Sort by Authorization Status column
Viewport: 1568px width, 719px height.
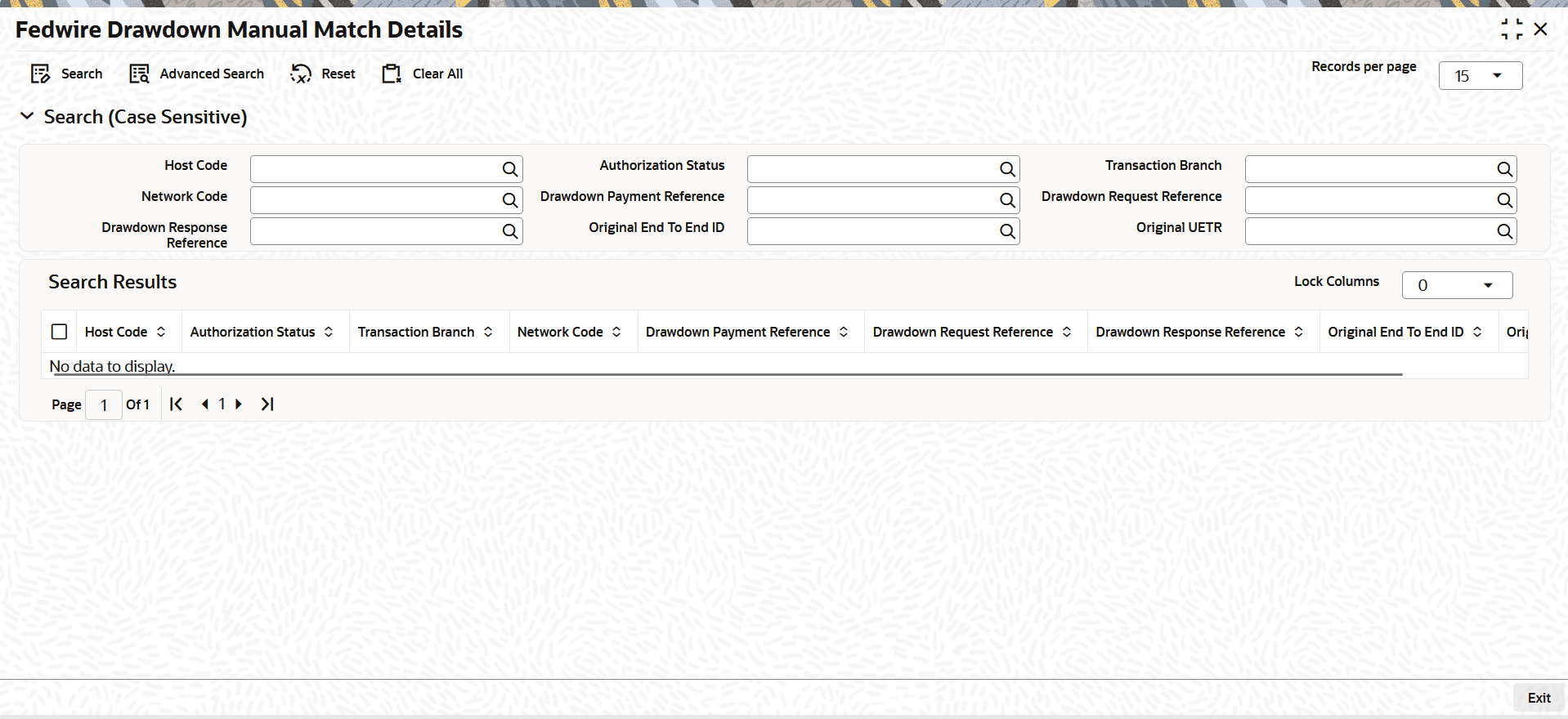[329, 332]
